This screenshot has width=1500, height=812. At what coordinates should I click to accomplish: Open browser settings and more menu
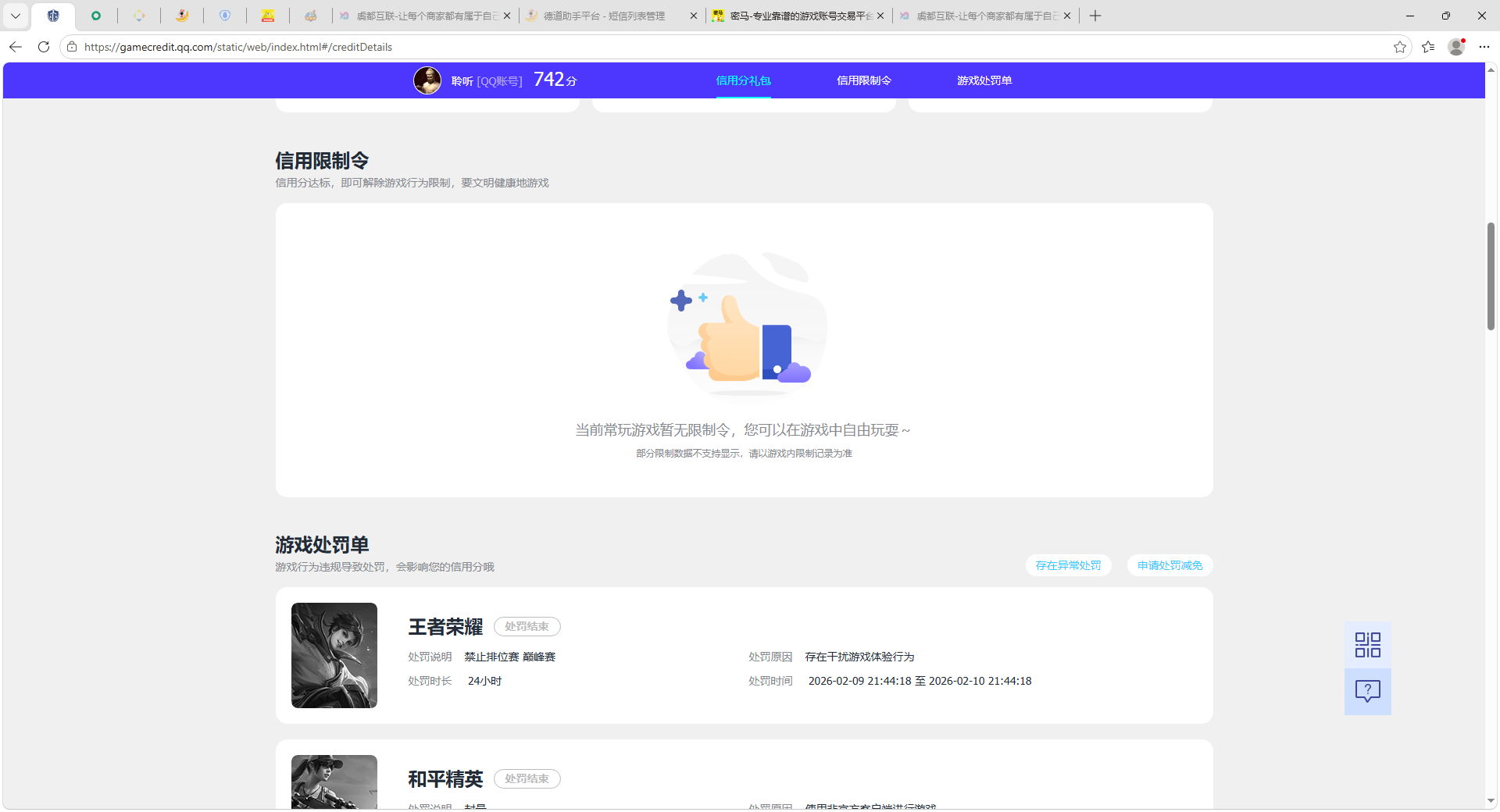(x=1484, y=47)
